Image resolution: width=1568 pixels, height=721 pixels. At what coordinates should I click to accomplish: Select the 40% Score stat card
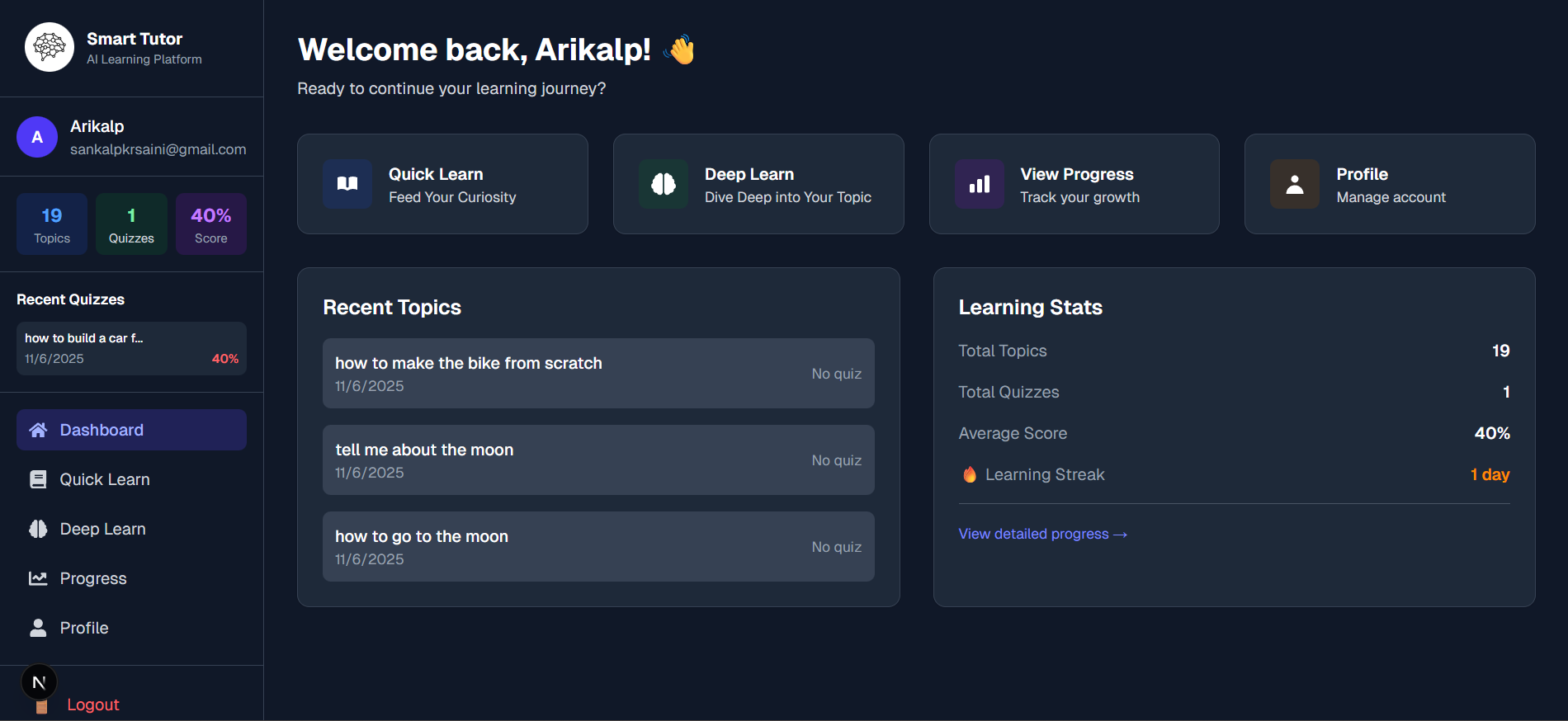pyautogui.click(x=210, y=224)
